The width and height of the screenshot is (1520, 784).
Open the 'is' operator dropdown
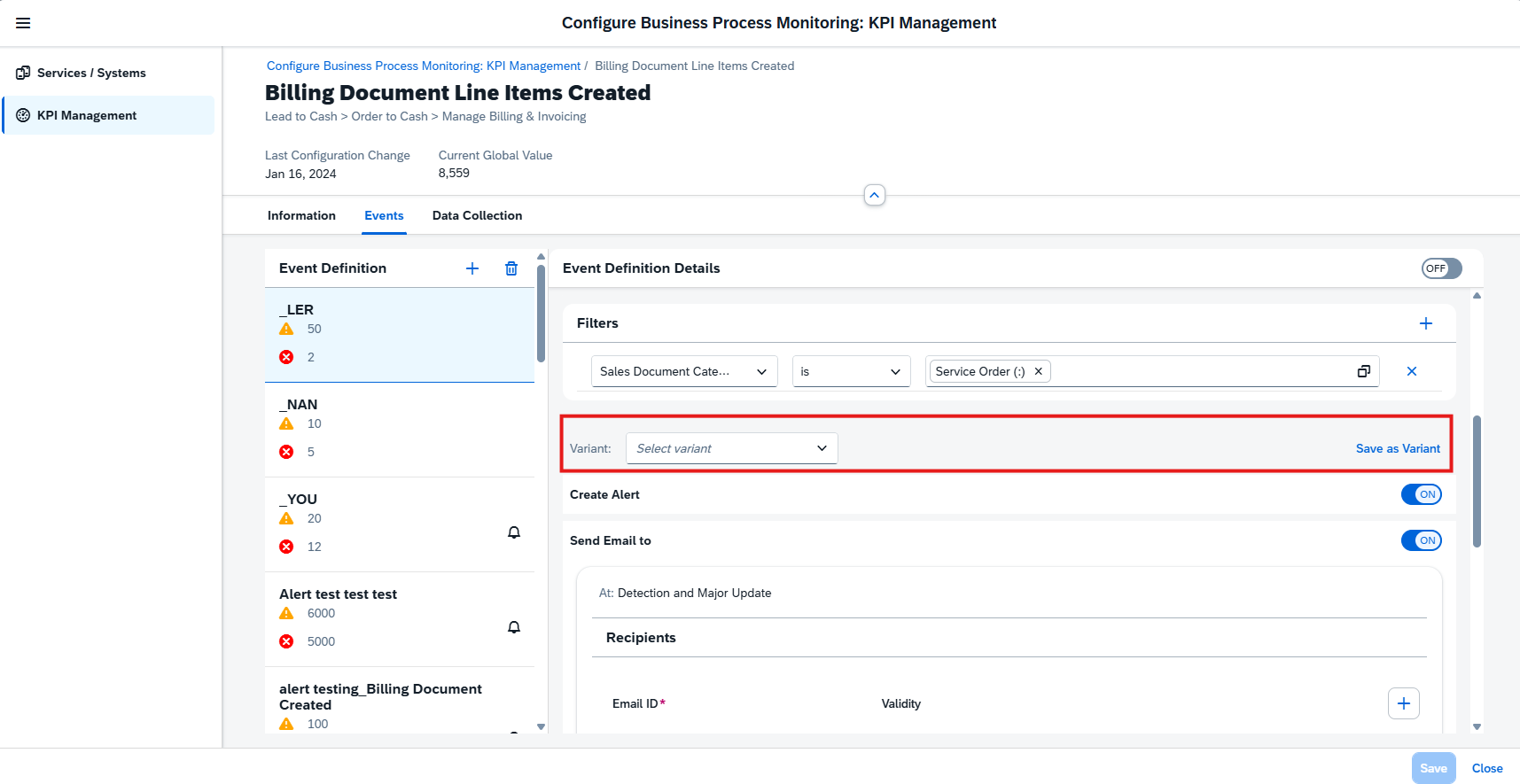[851, 371]
